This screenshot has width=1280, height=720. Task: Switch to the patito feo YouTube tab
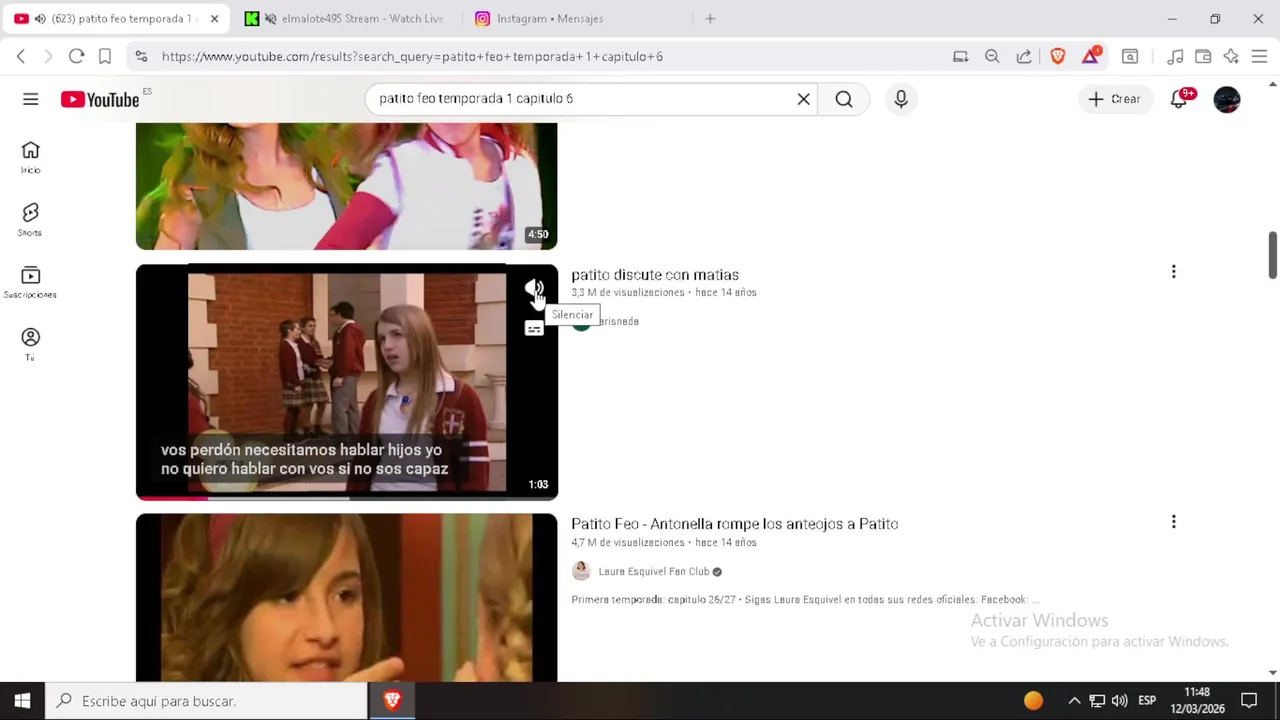click(x=116, y=18)
